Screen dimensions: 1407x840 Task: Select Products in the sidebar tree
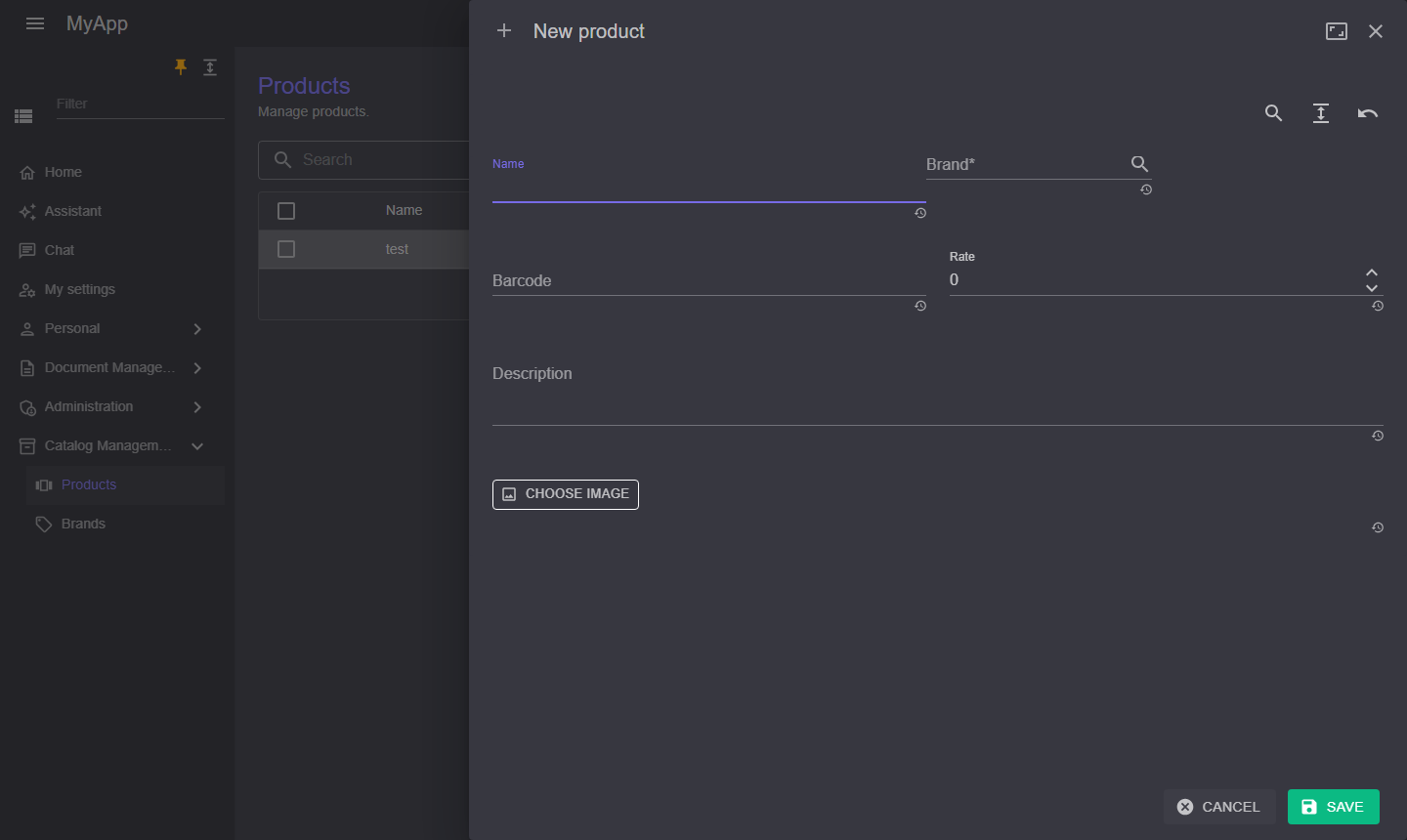click(x=125, y=484)
